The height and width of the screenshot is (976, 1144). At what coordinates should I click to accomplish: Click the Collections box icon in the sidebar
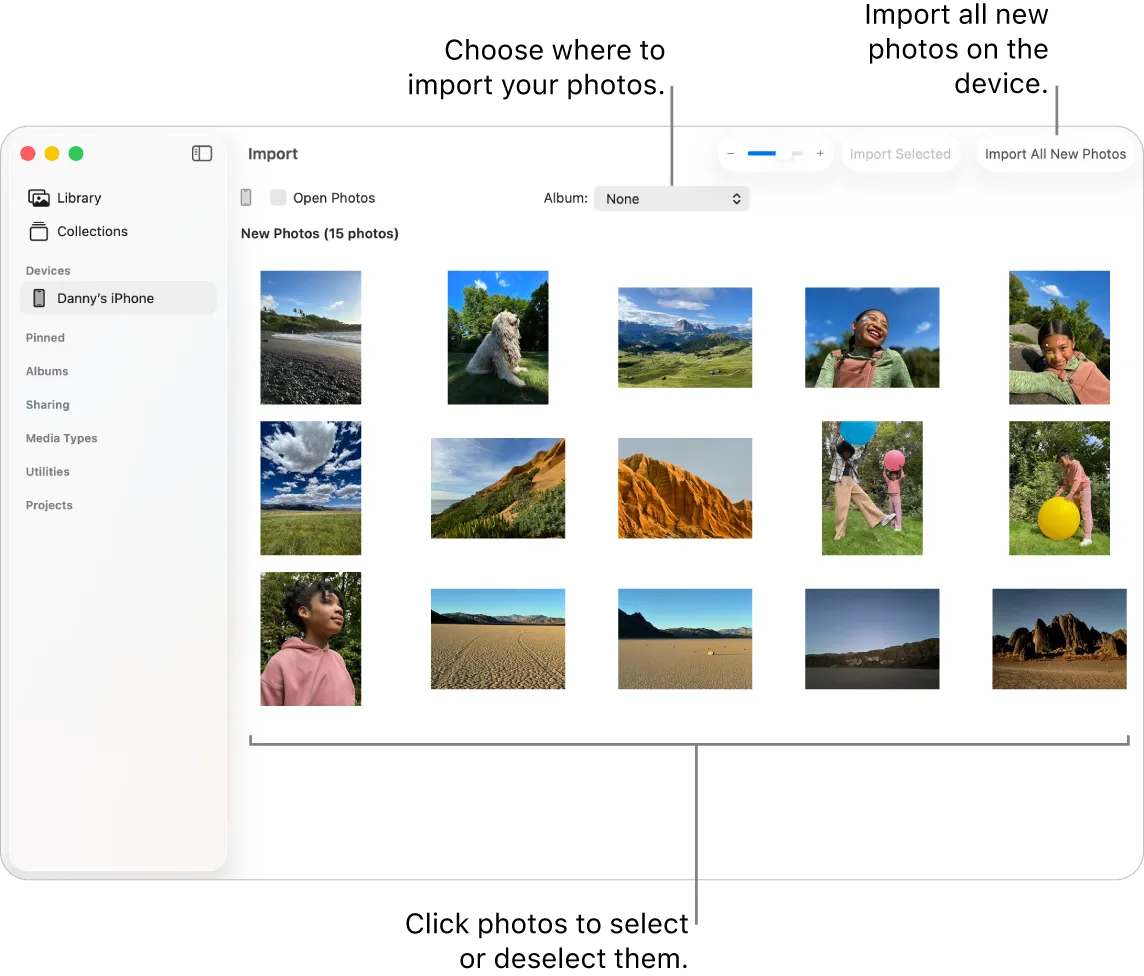point(39,231)
